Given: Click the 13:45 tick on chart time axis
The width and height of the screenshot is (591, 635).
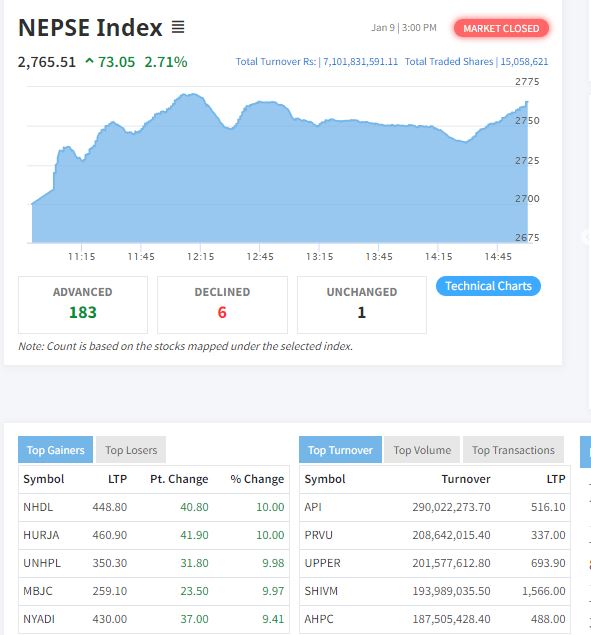Looking at the screenshot, I should pos(379,256).
